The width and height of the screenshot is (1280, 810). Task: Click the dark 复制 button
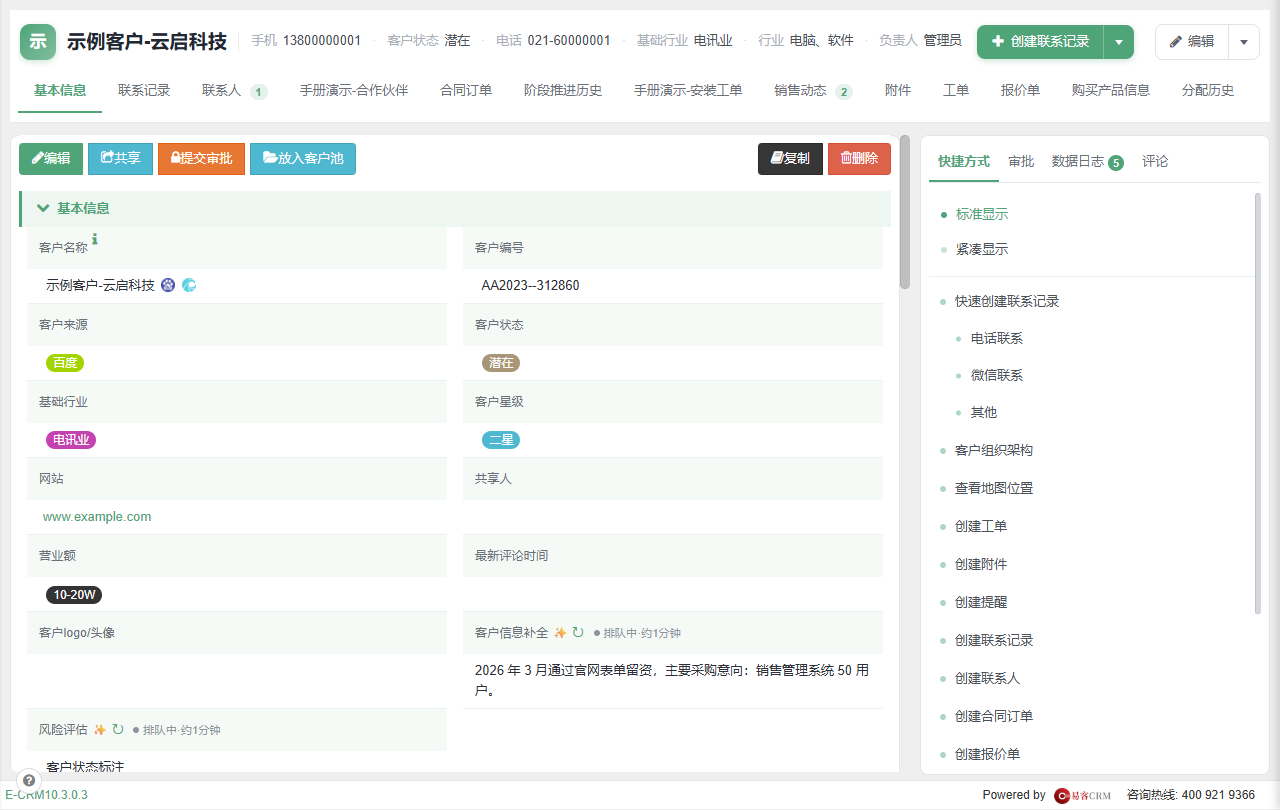790,158
